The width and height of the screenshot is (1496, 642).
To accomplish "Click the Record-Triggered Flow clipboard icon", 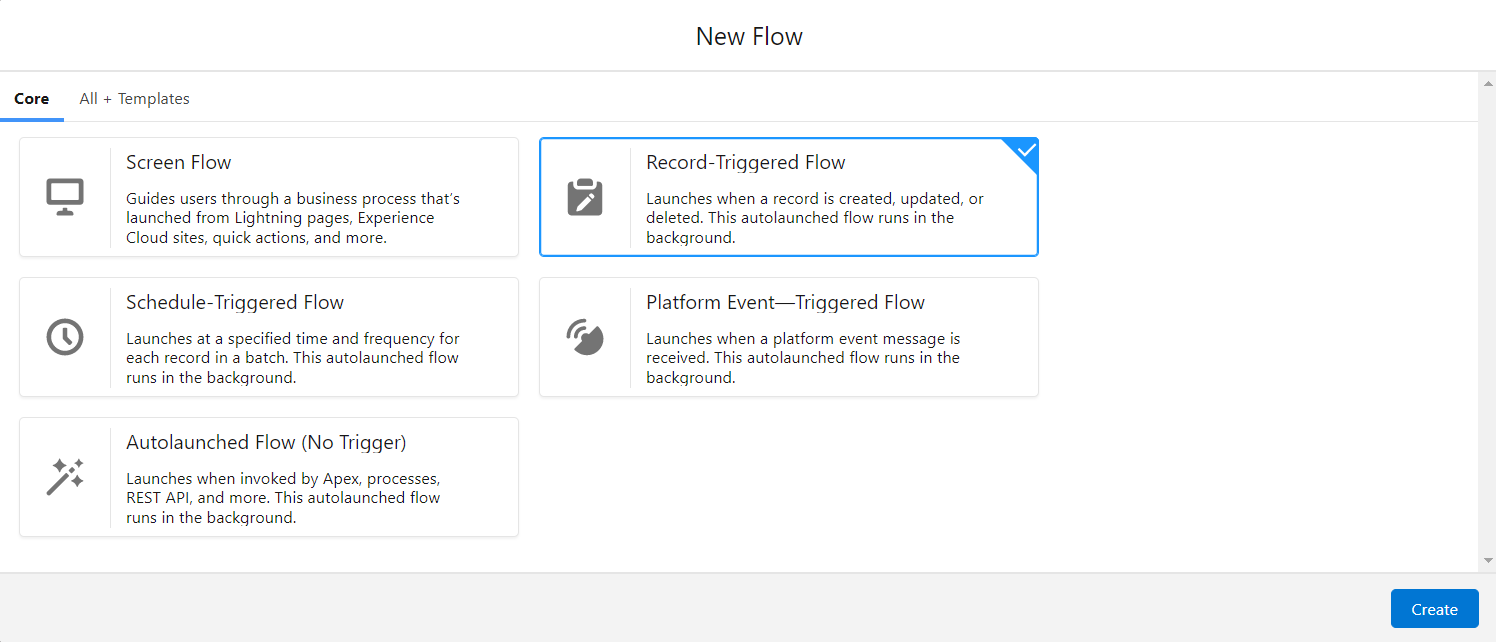I will [585, 197].
